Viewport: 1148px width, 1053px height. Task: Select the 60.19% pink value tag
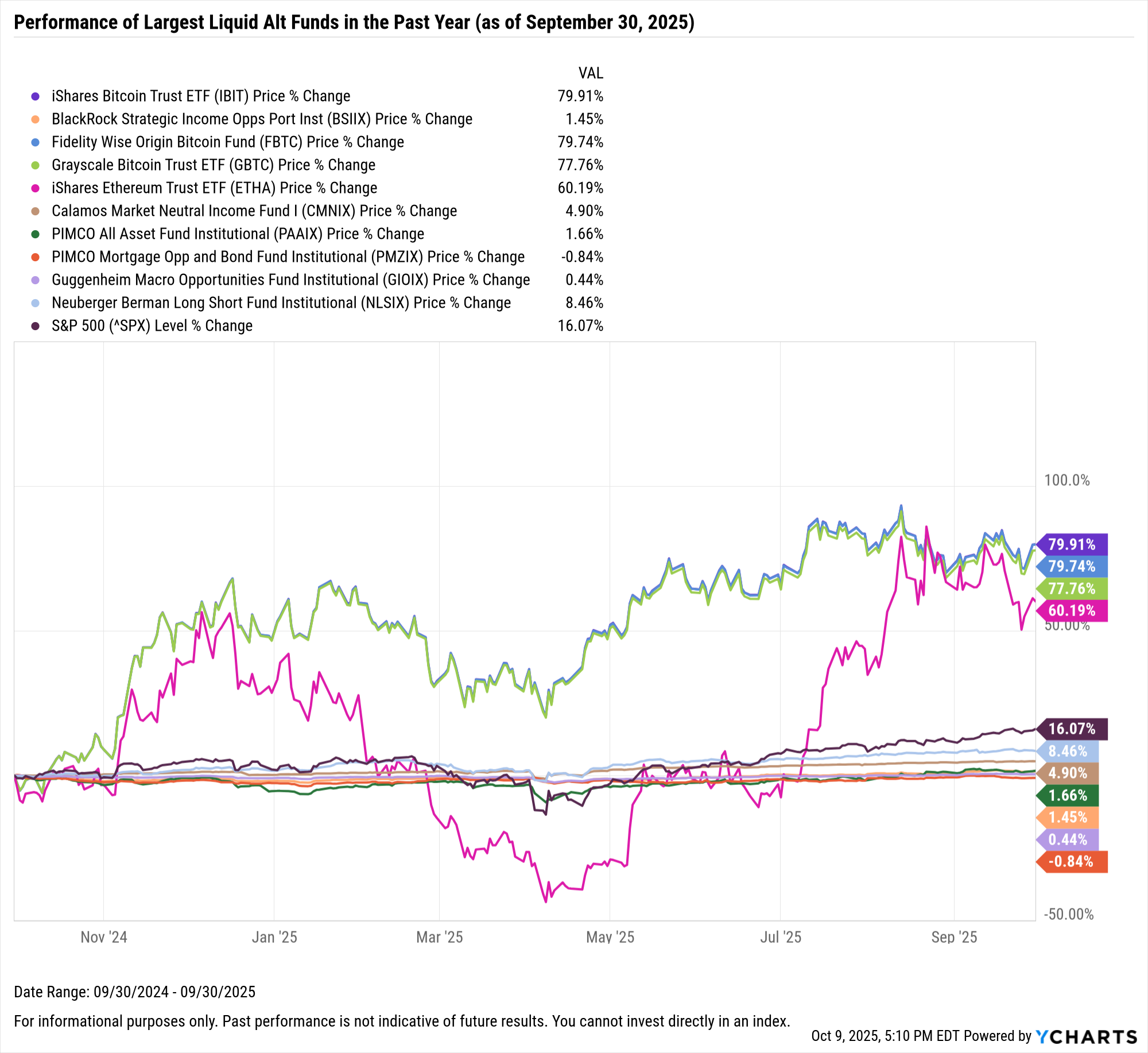[1072, 610]
